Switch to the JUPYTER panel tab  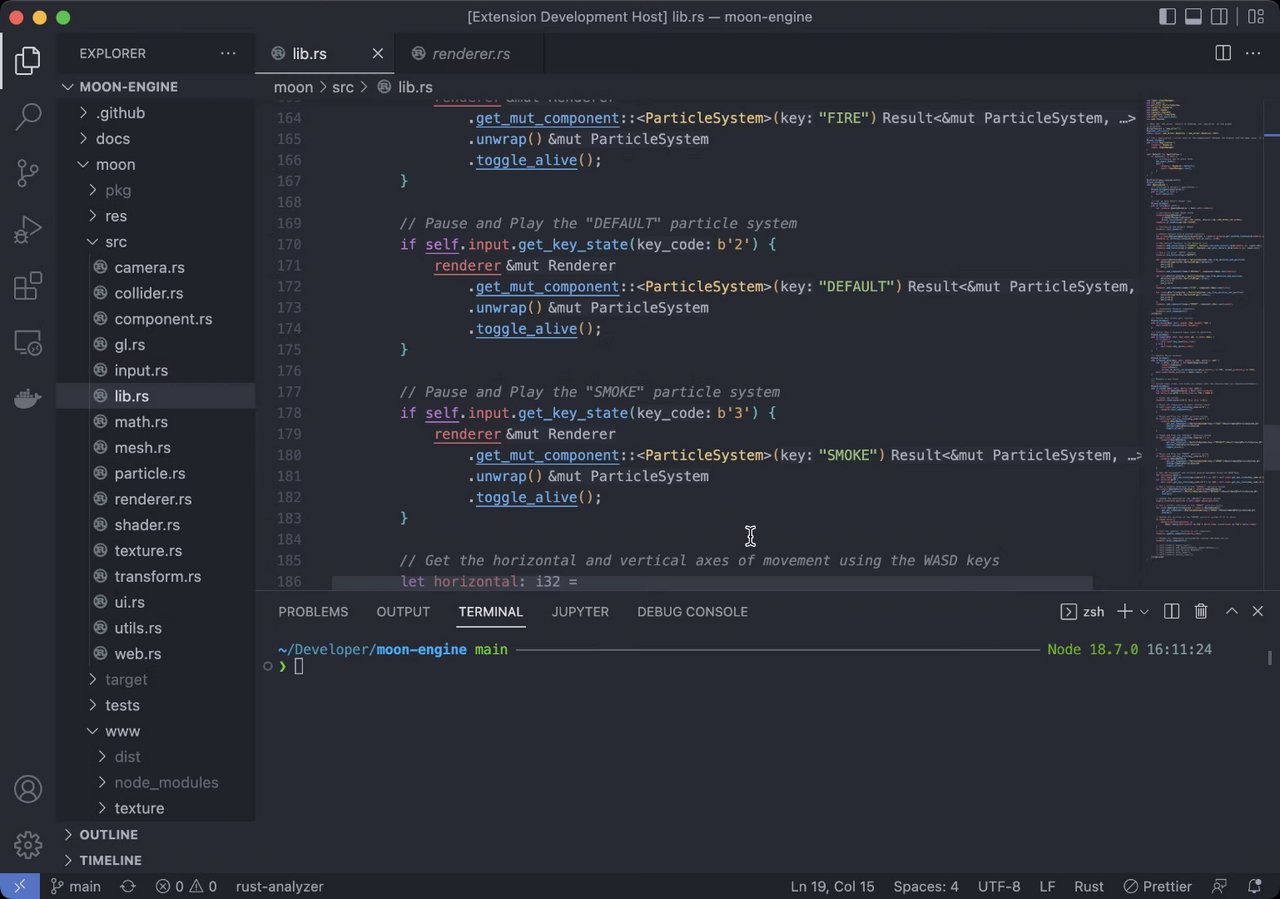click(x=580, y=611)
